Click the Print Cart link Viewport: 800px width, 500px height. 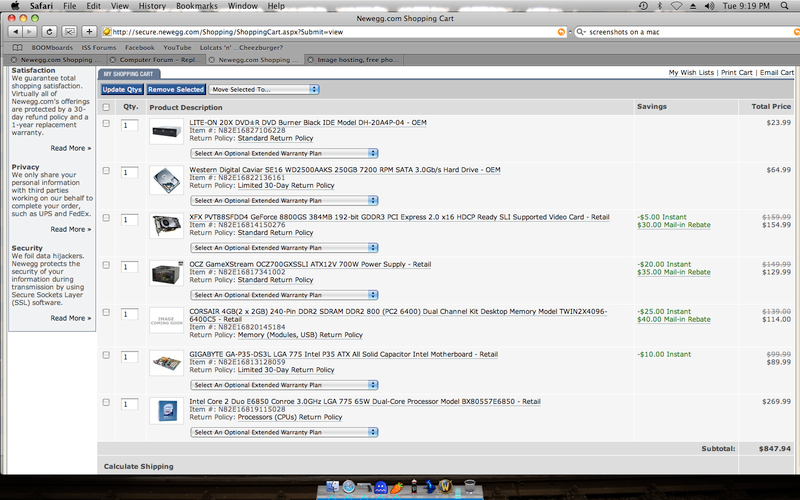[736, 72]
